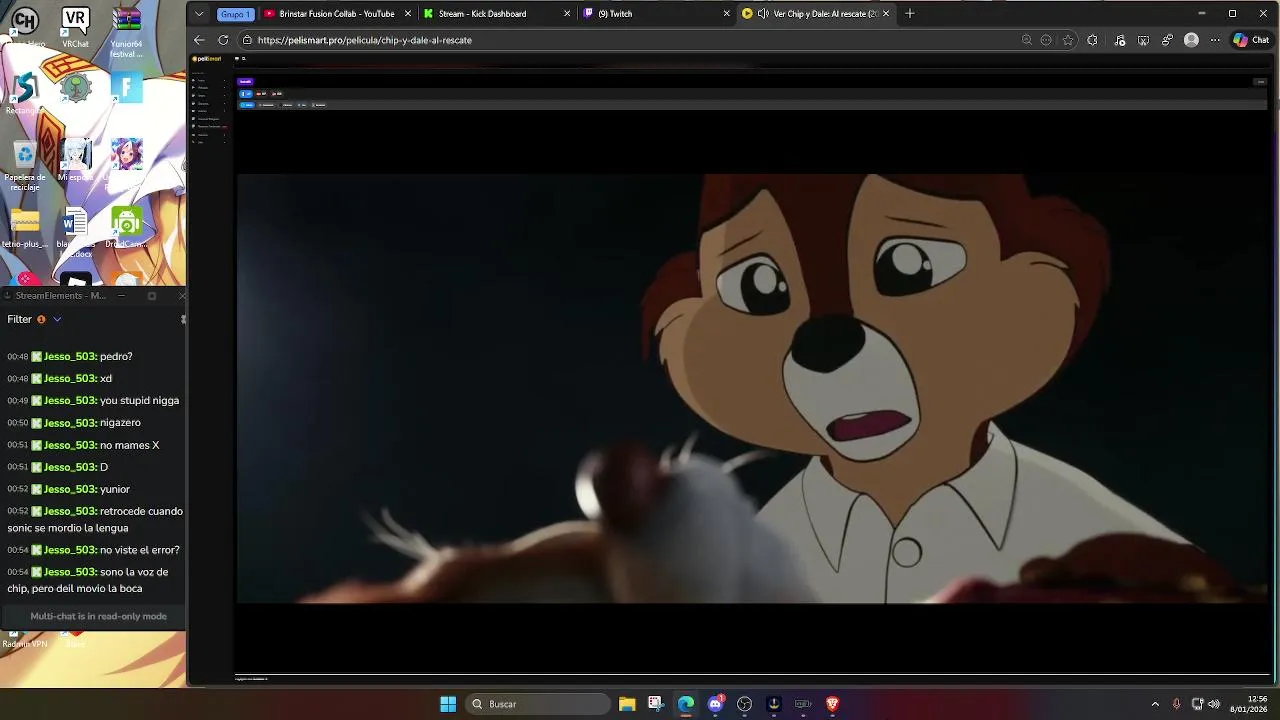This screenshot has width=1280, height=720.
Task: Select Grupo 1 tab group label
Action: (235, 14)
